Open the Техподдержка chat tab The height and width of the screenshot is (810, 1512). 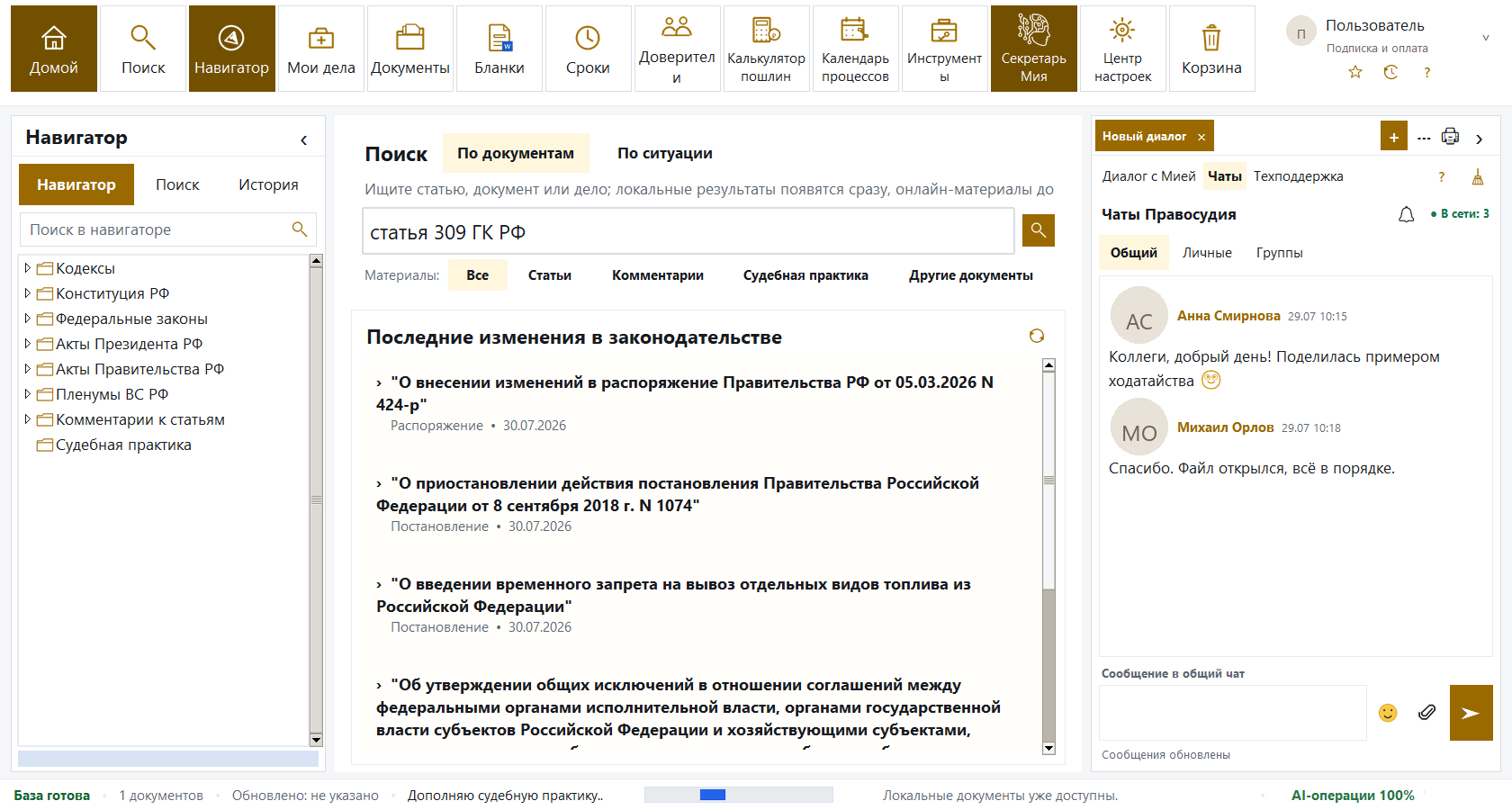[x=1298, y=176]
